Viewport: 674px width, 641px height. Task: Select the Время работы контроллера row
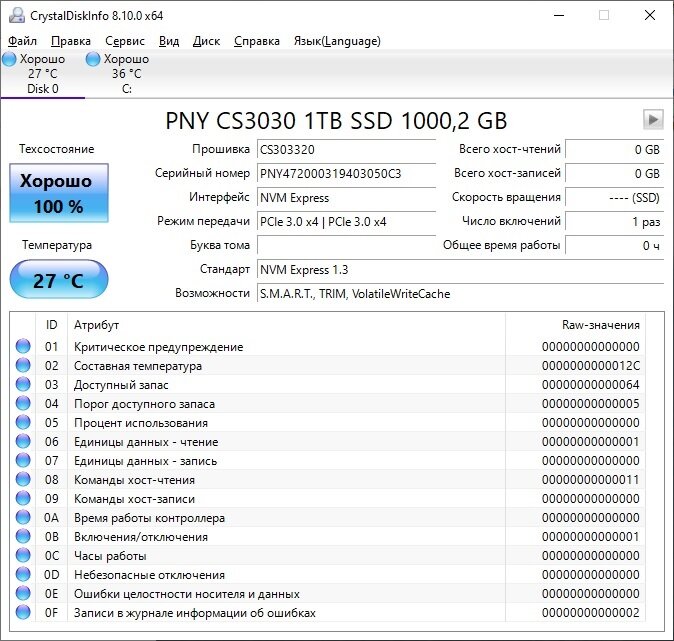[328, 518]
